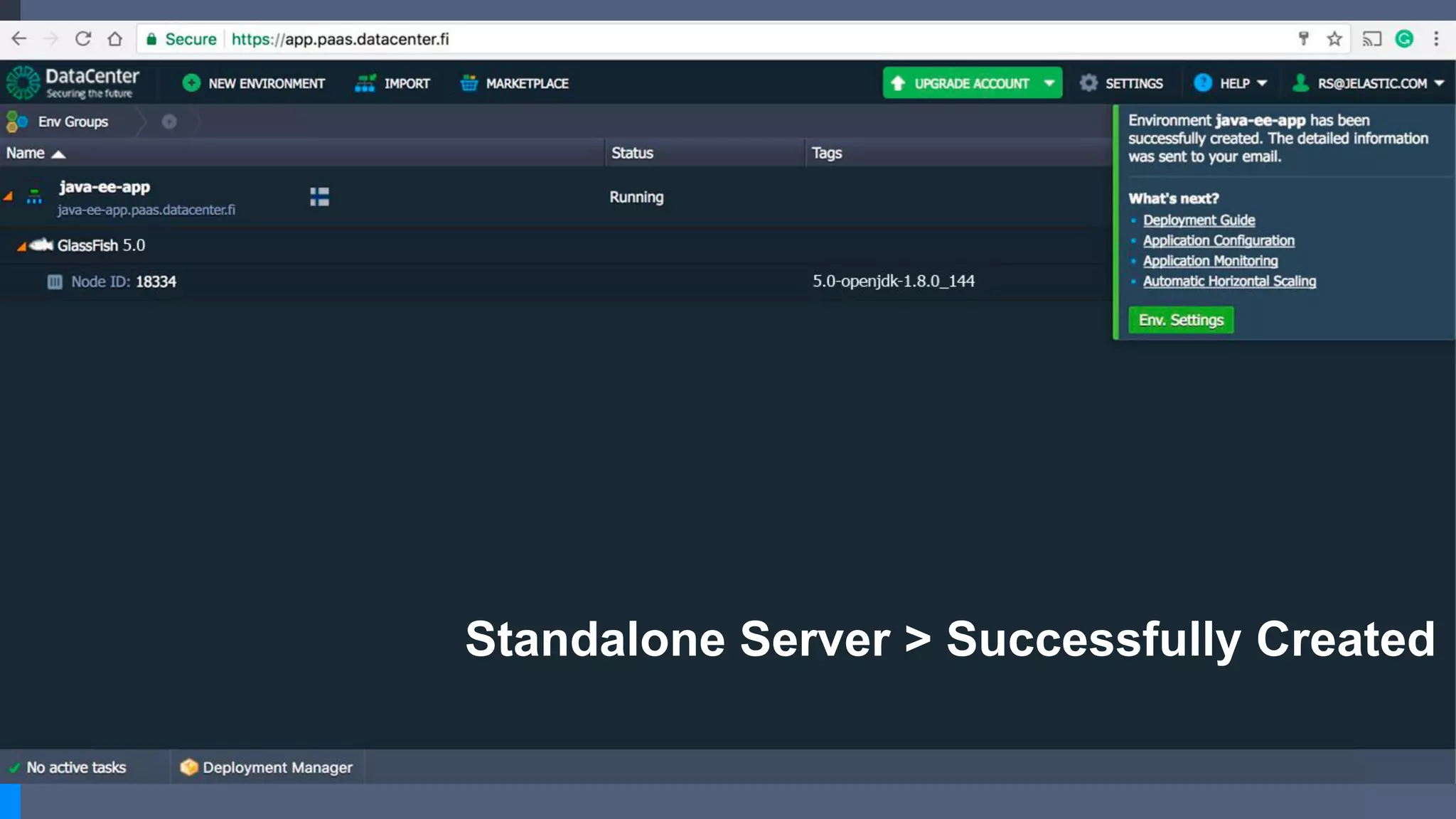
Task: Collapse the GlassFish 5.0 node group
Action: pyautogui.click(x=21, y=246)
